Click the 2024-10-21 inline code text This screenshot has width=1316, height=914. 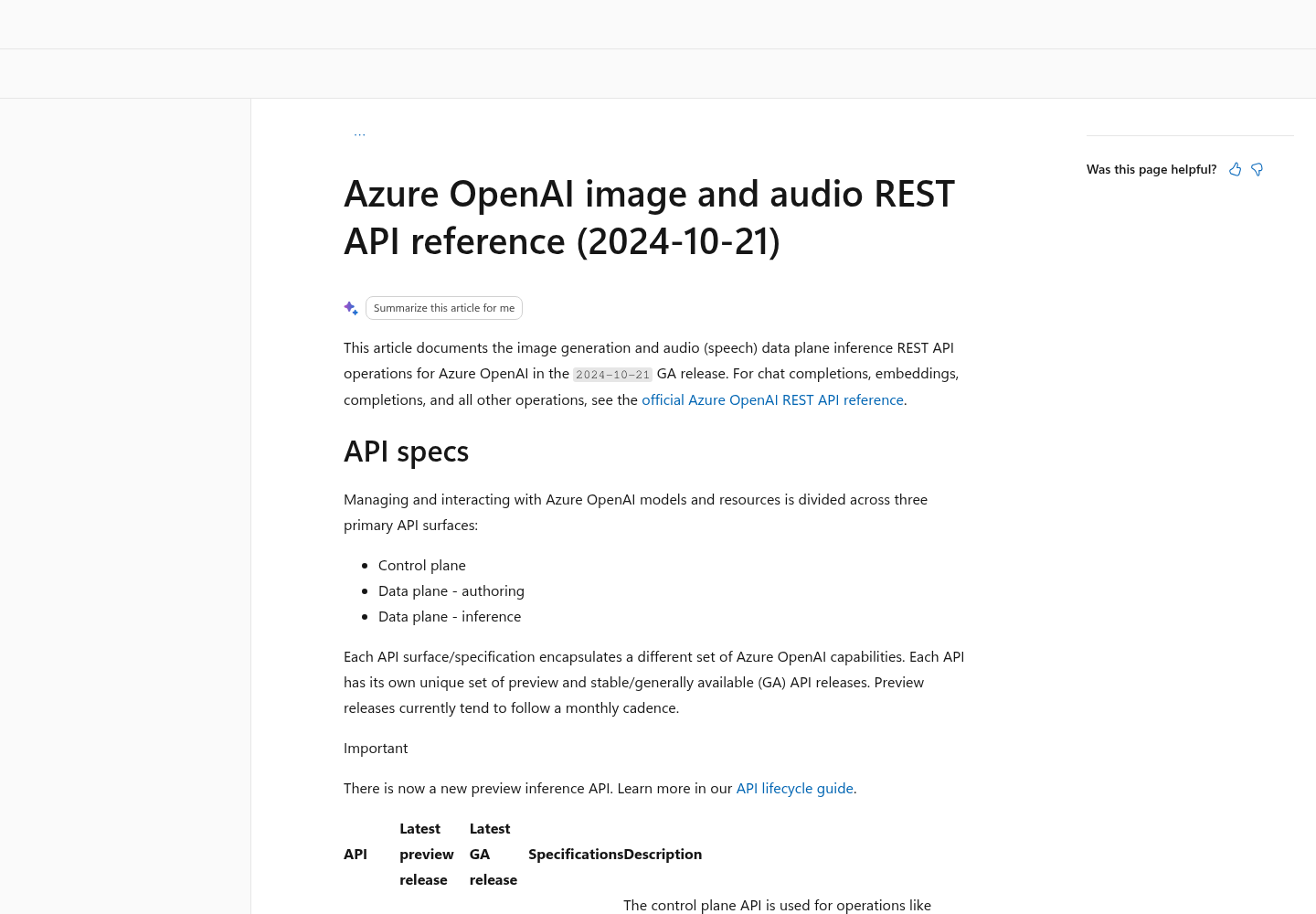[x=612, y=375]
